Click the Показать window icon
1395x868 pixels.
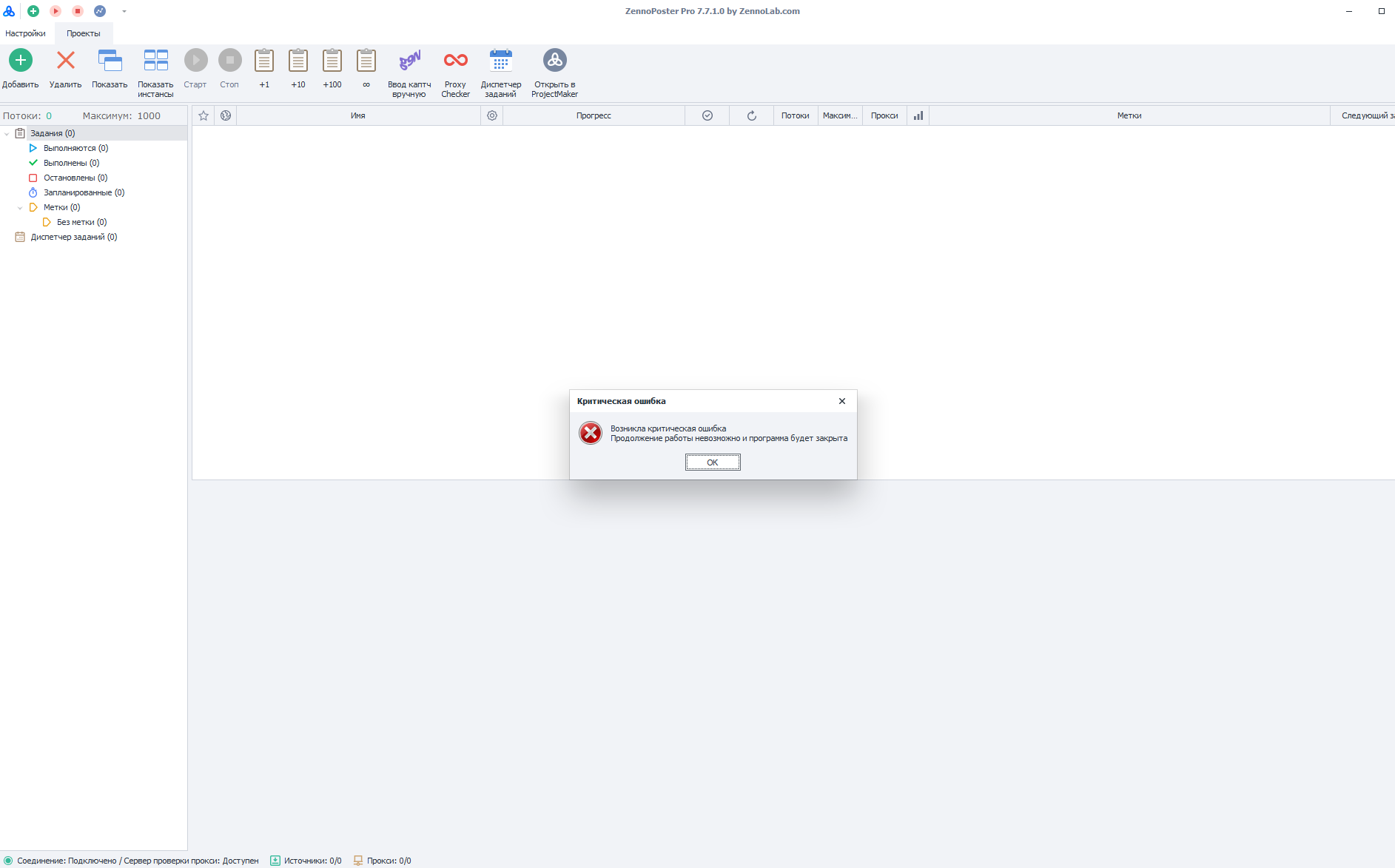click(110, 60)
